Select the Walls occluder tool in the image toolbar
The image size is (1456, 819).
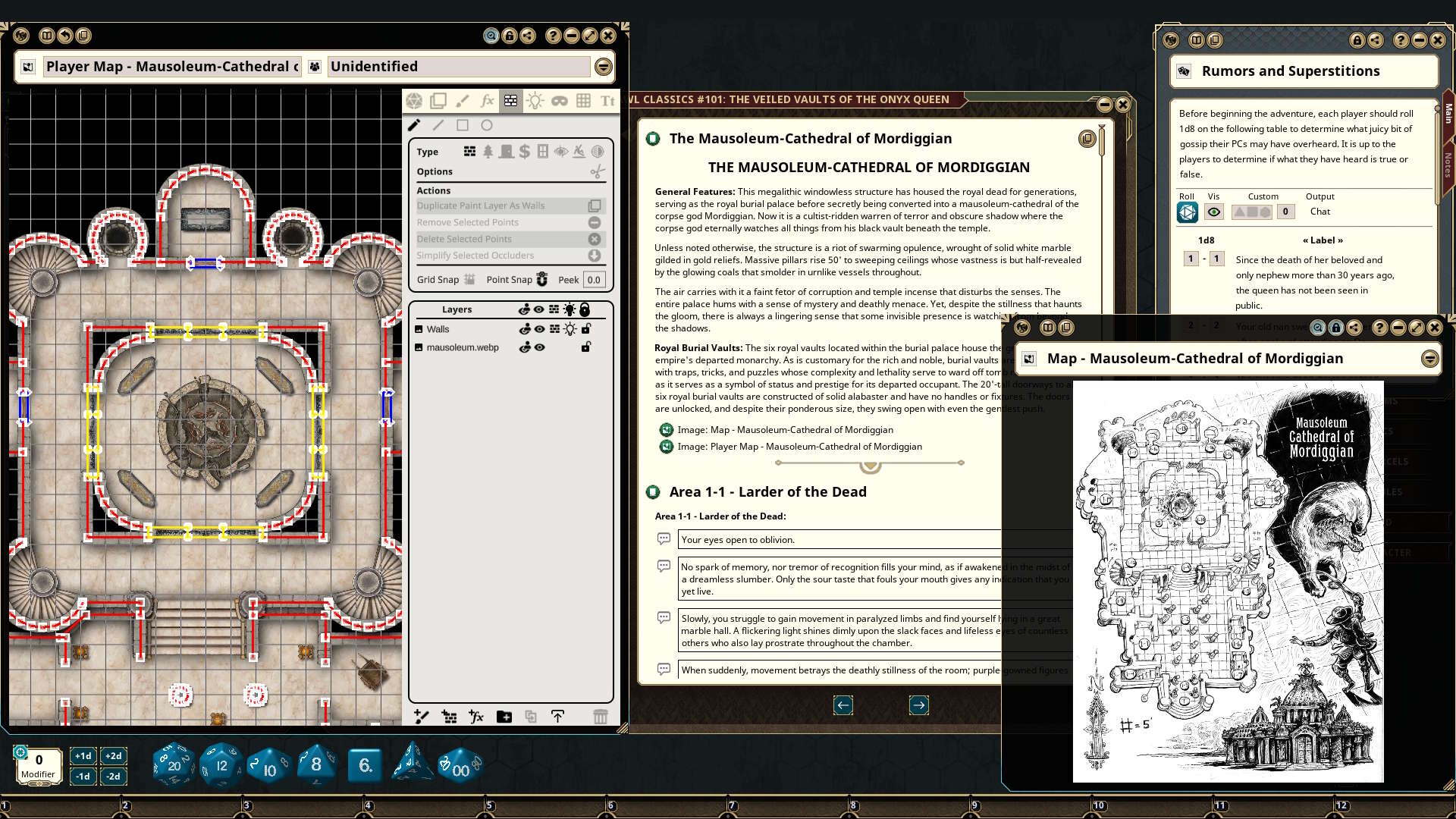[511, 100]
